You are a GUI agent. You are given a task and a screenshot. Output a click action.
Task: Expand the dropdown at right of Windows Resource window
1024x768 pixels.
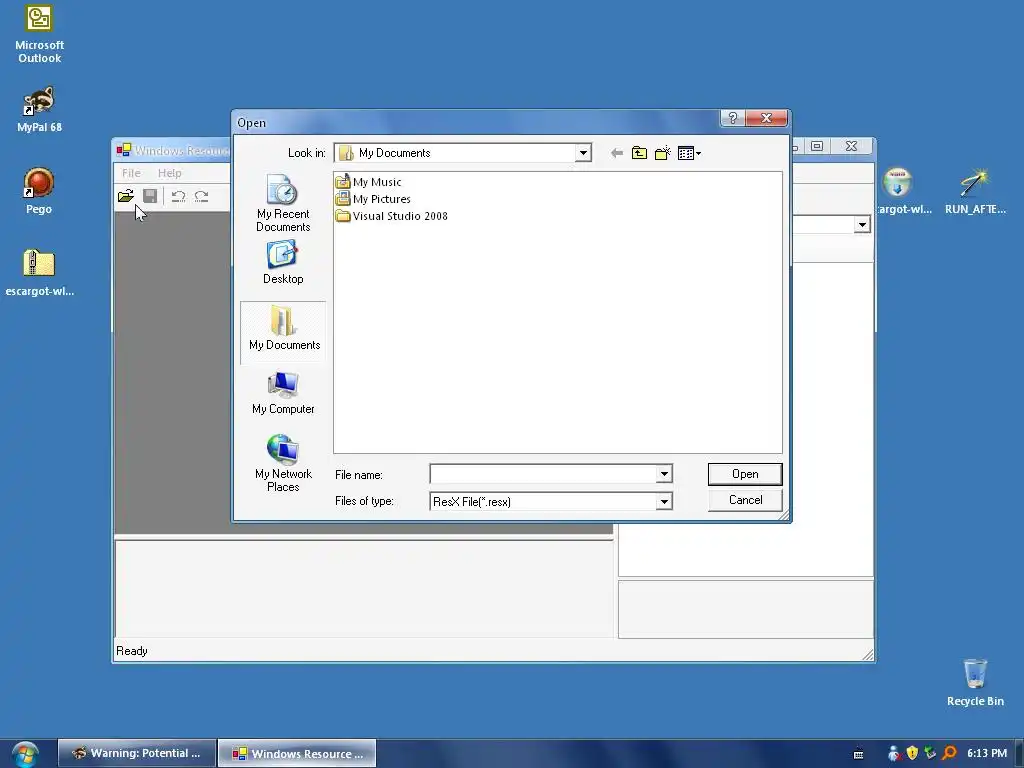[x=862, y=225]
